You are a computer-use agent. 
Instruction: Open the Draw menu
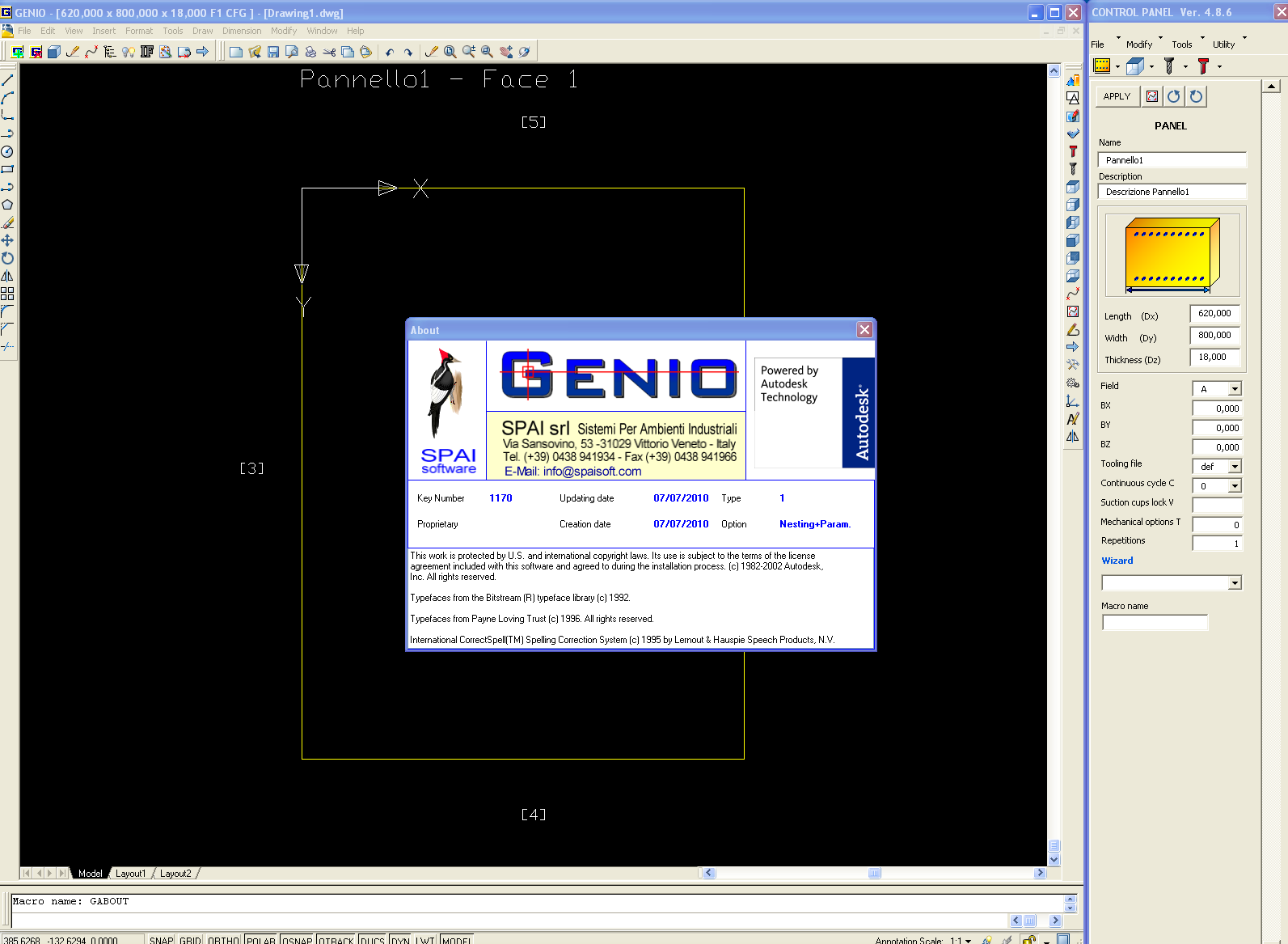[x=202, y=31]
